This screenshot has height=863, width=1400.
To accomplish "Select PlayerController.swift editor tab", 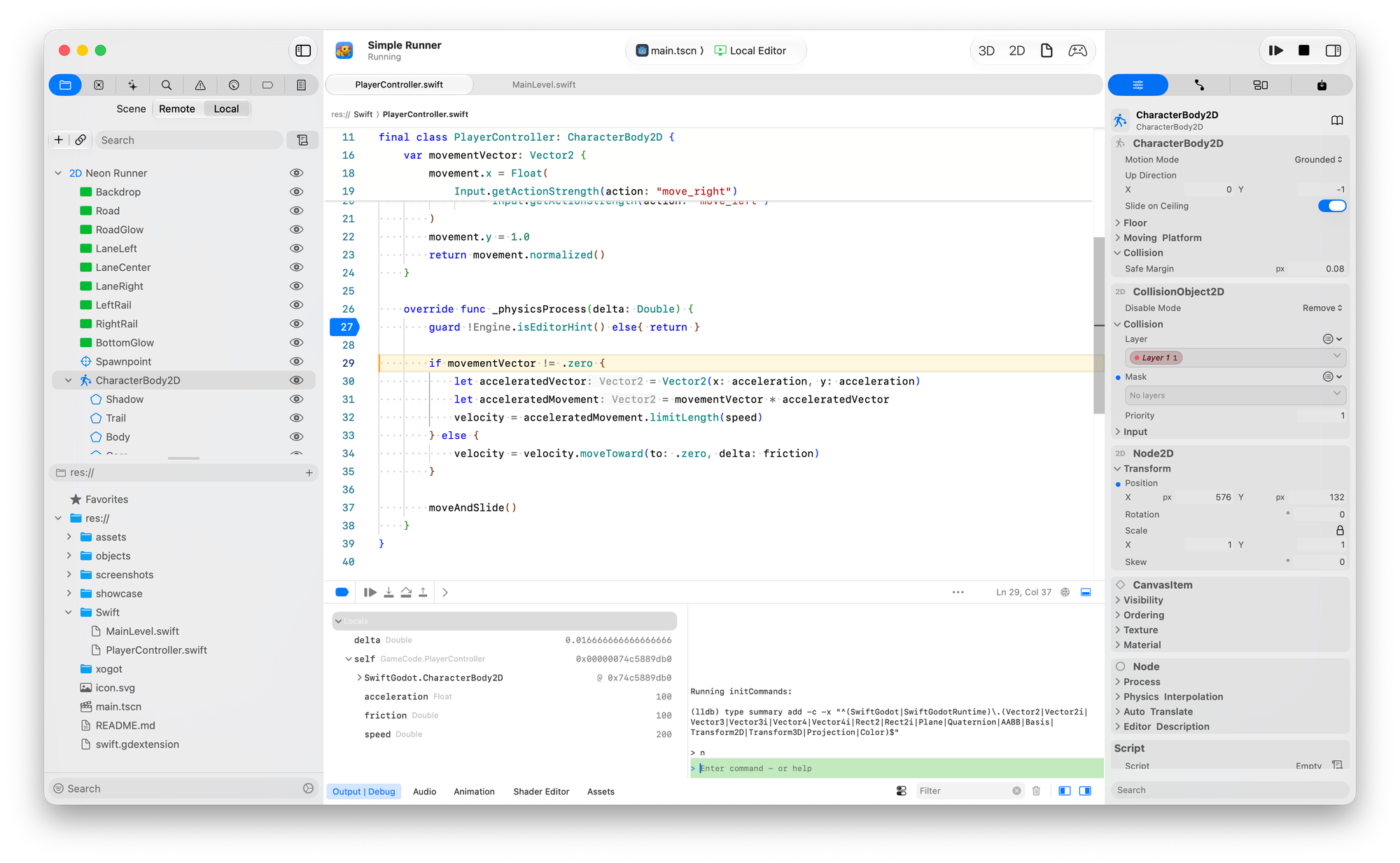I will tap(399, 85).
